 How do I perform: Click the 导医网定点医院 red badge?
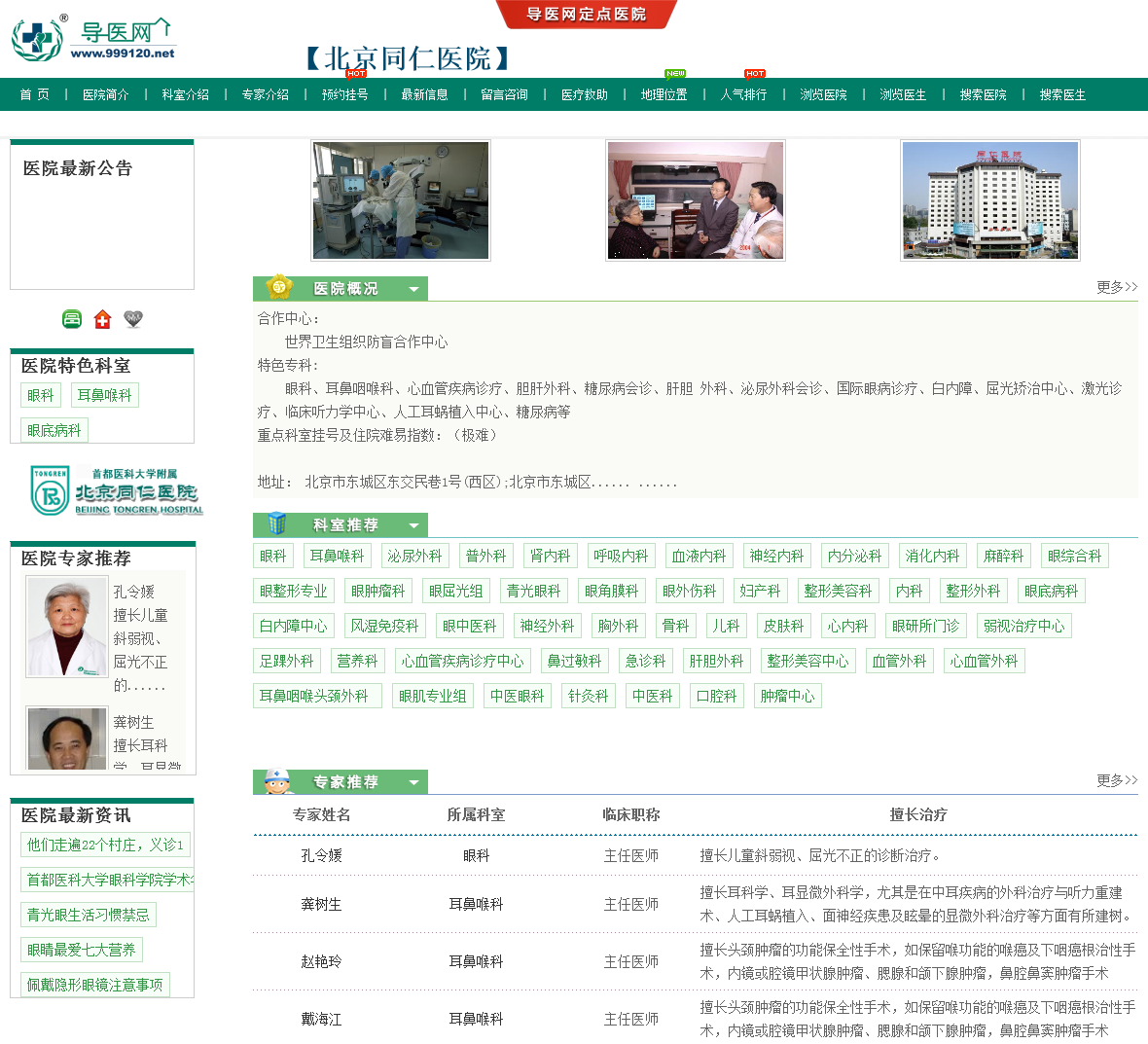point(586,14)
